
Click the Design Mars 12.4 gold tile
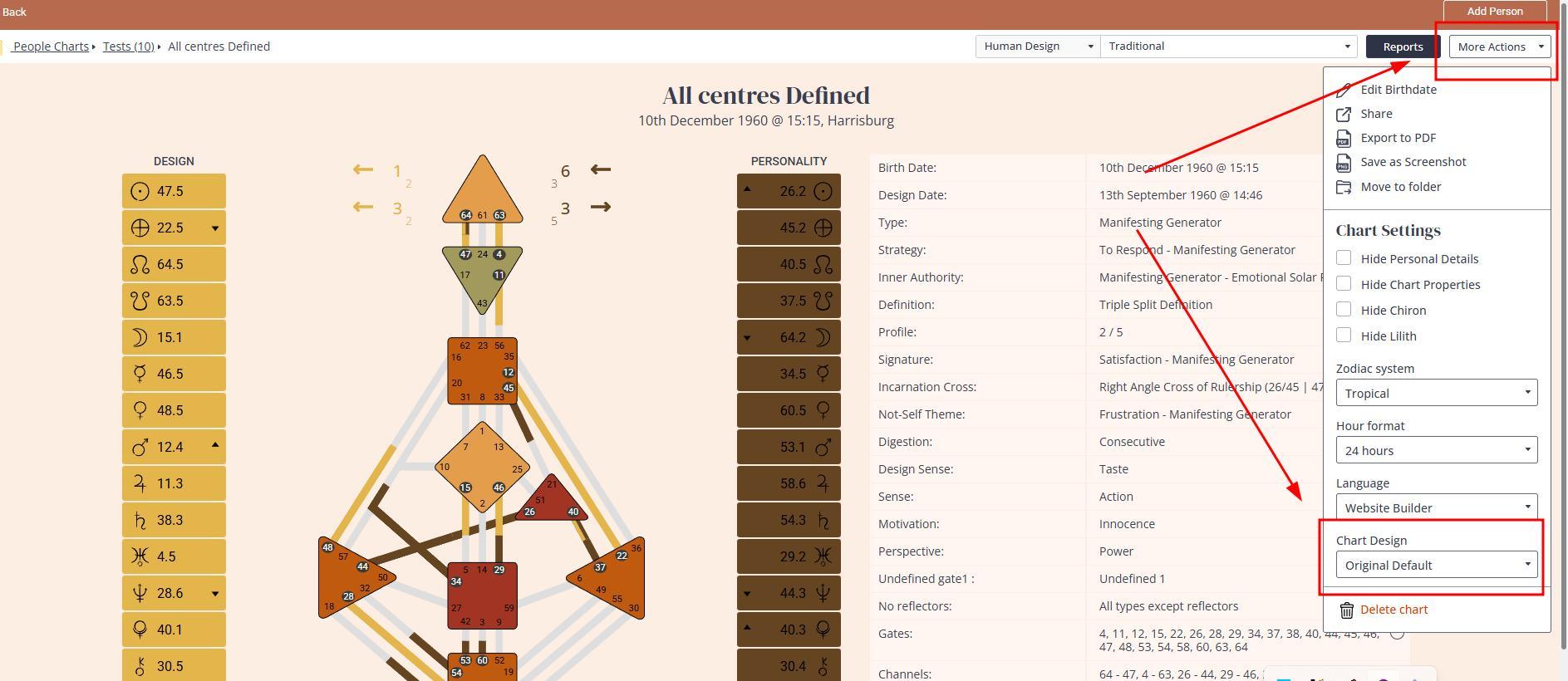pos(174,447)
